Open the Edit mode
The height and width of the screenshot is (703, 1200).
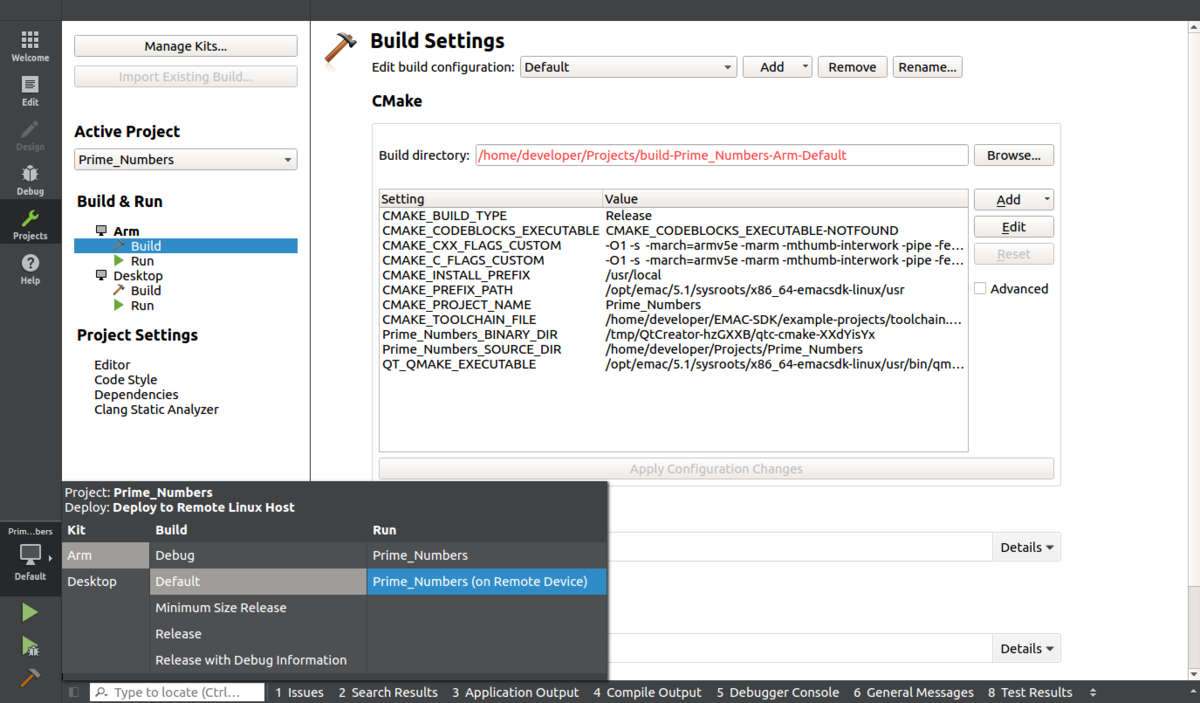[x=30, y=90]
